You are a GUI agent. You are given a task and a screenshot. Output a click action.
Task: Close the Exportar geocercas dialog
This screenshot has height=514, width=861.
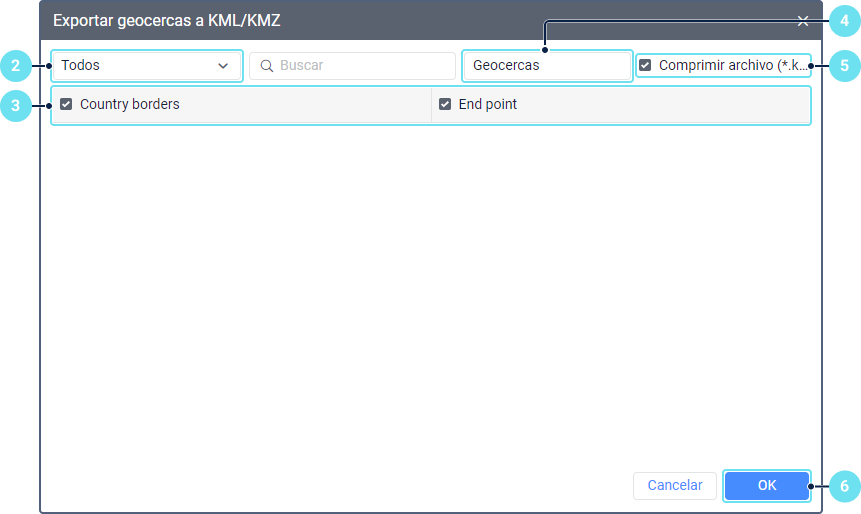(x=803, y=21)
